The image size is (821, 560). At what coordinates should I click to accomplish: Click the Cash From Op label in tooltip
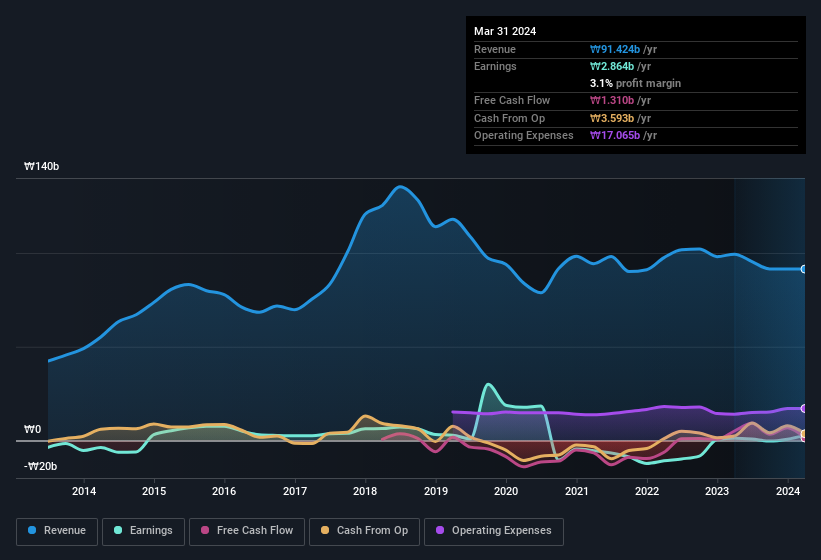pos(509,118)
